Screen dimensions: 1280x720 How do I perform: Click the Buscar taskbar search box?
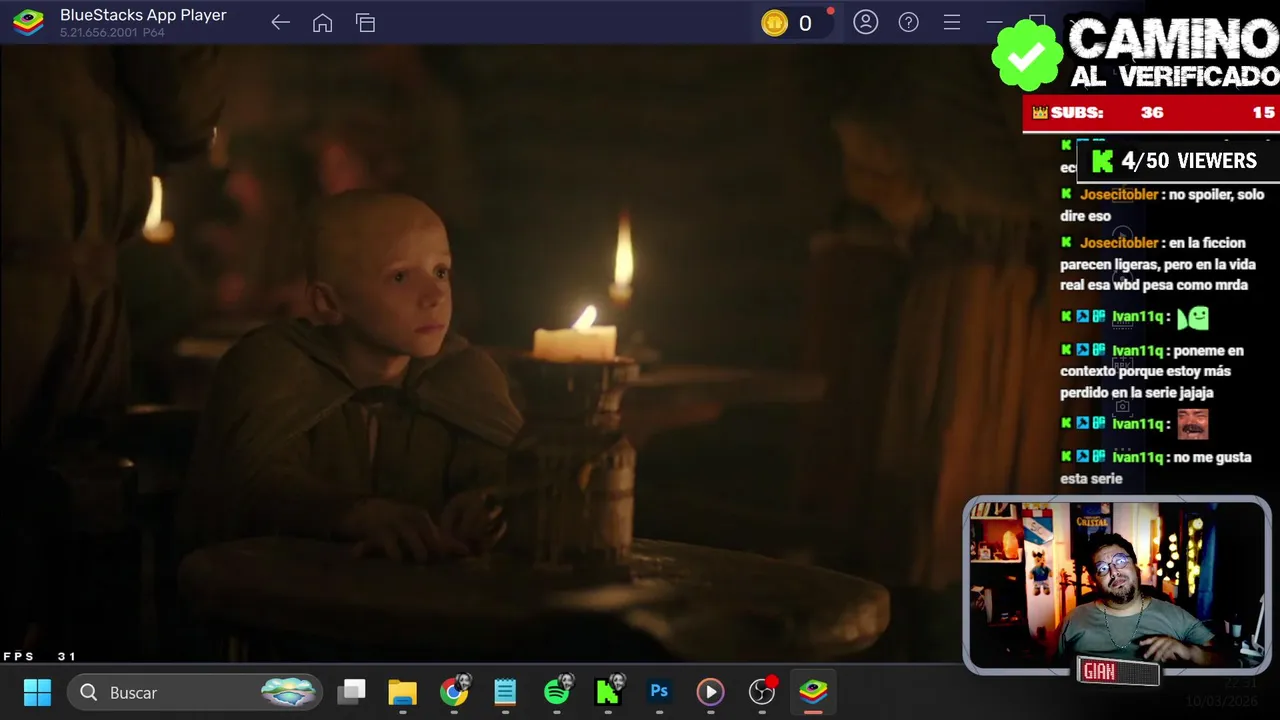194,692
